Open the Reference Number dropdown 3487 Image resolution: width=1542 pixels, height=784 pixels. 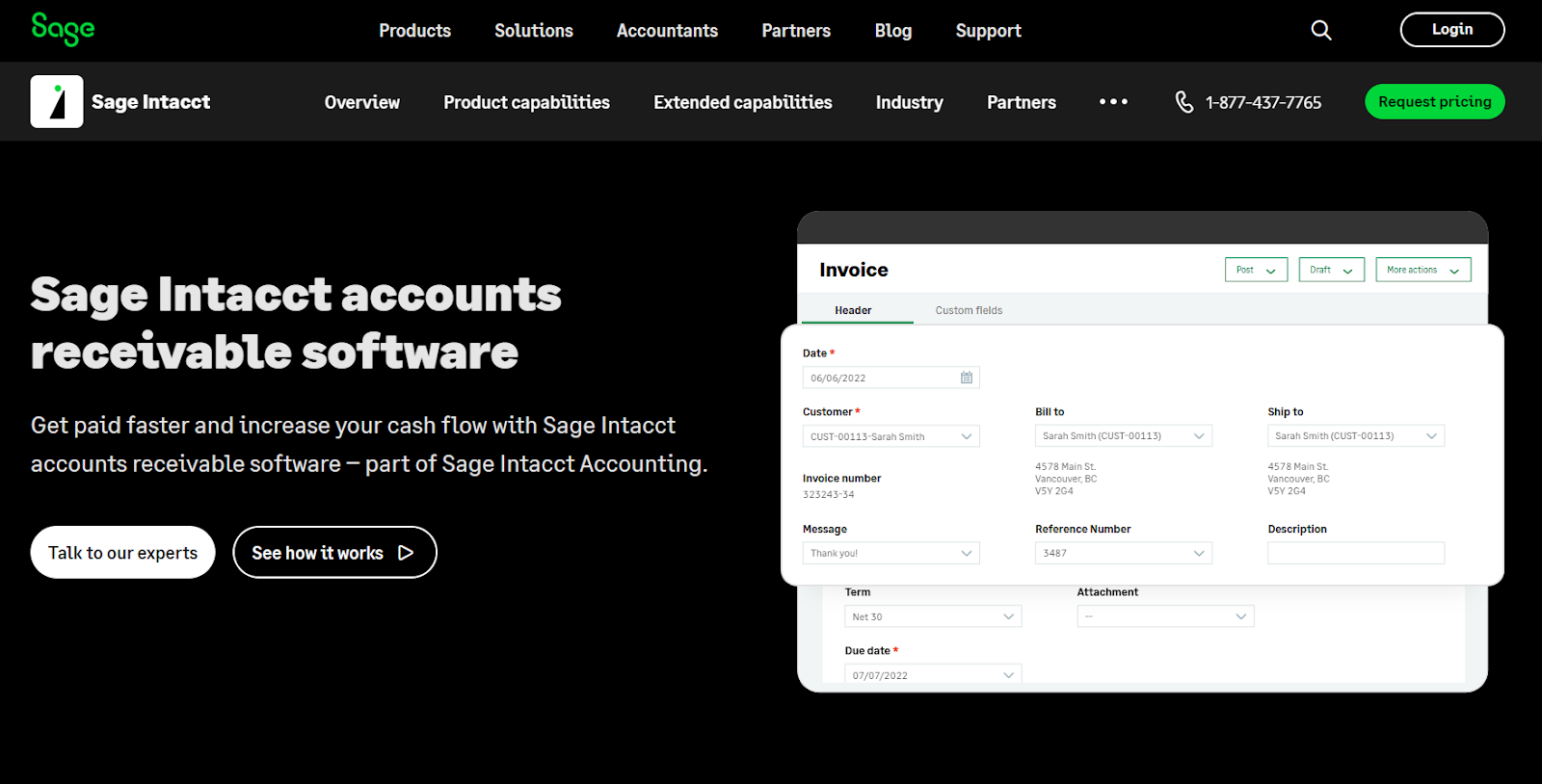pos(1123,553)
